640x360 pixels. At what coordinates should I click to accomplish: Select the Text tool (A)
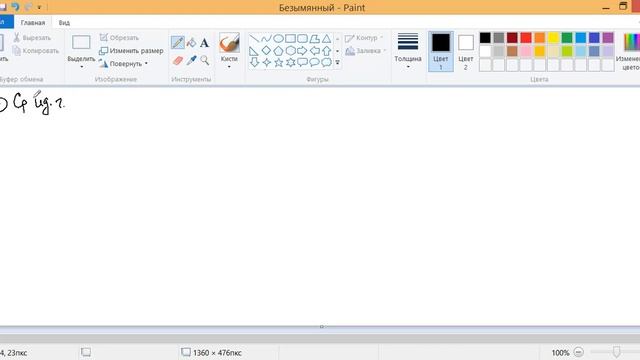[x=204, y=42]
